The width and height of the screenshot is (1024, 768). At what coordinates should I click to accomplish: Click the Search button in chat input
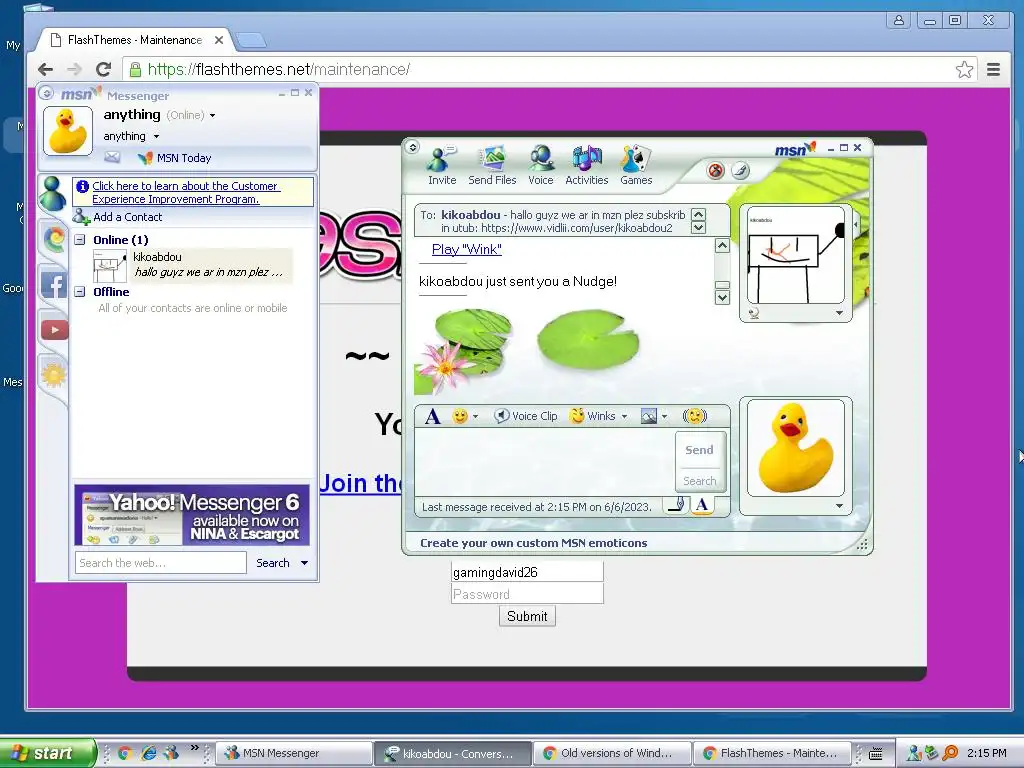699,481
